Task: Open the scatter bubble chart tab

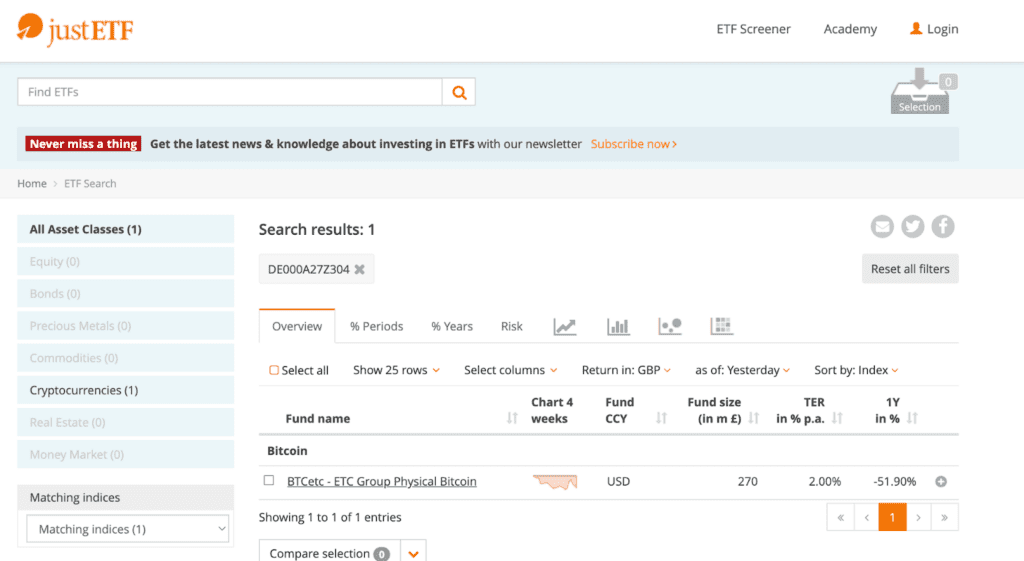Action: coord(670,326)
